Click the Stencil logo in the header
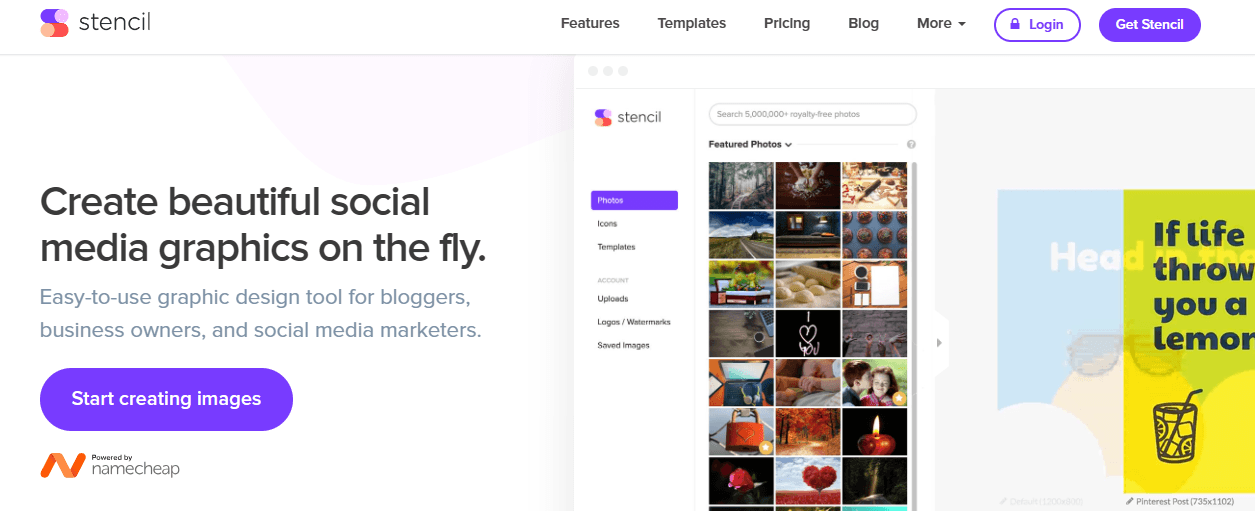Image resolution: width=1255 pixels, height=511 pixels. click(x=95, y=23)
